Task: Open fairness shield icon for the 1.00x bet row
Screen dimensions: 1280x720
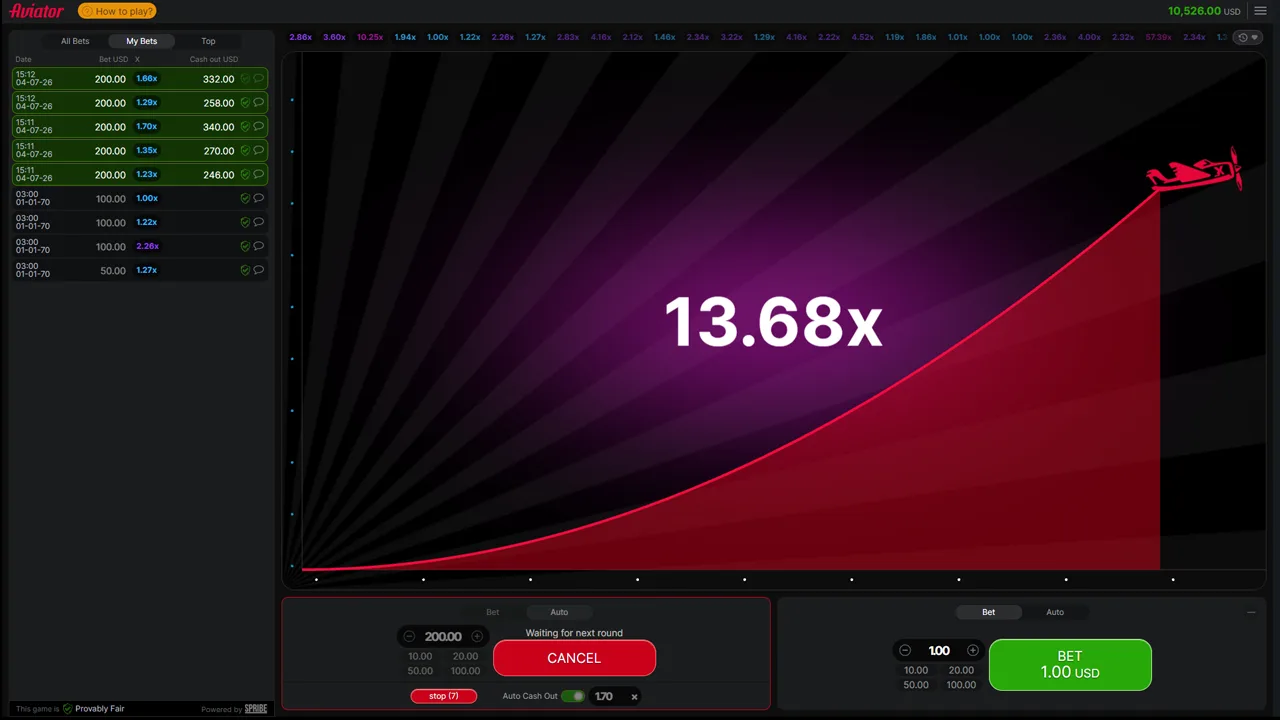Action: tap(245, 198)
